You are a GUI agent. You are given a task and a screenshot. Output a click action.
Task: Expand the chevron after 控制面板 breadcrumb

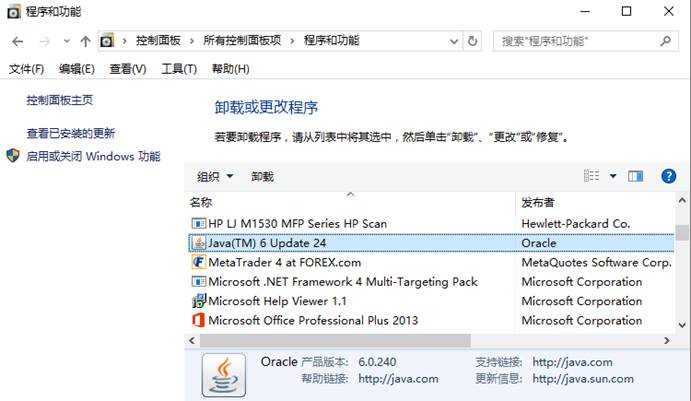point(192,41)
